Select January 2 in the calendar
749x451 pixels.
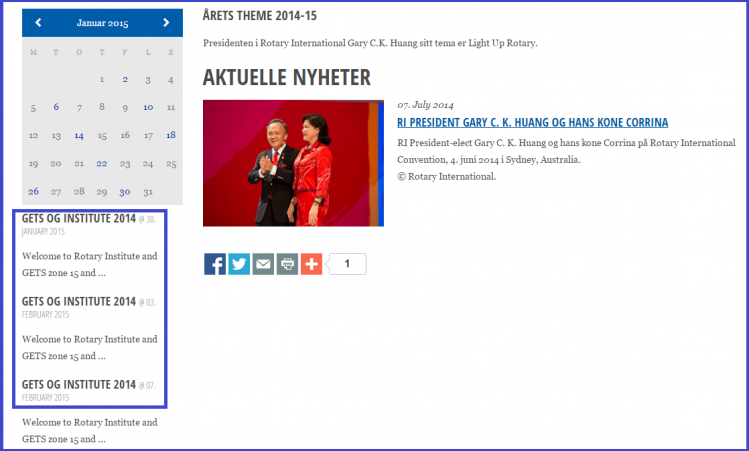pos(125,80)
